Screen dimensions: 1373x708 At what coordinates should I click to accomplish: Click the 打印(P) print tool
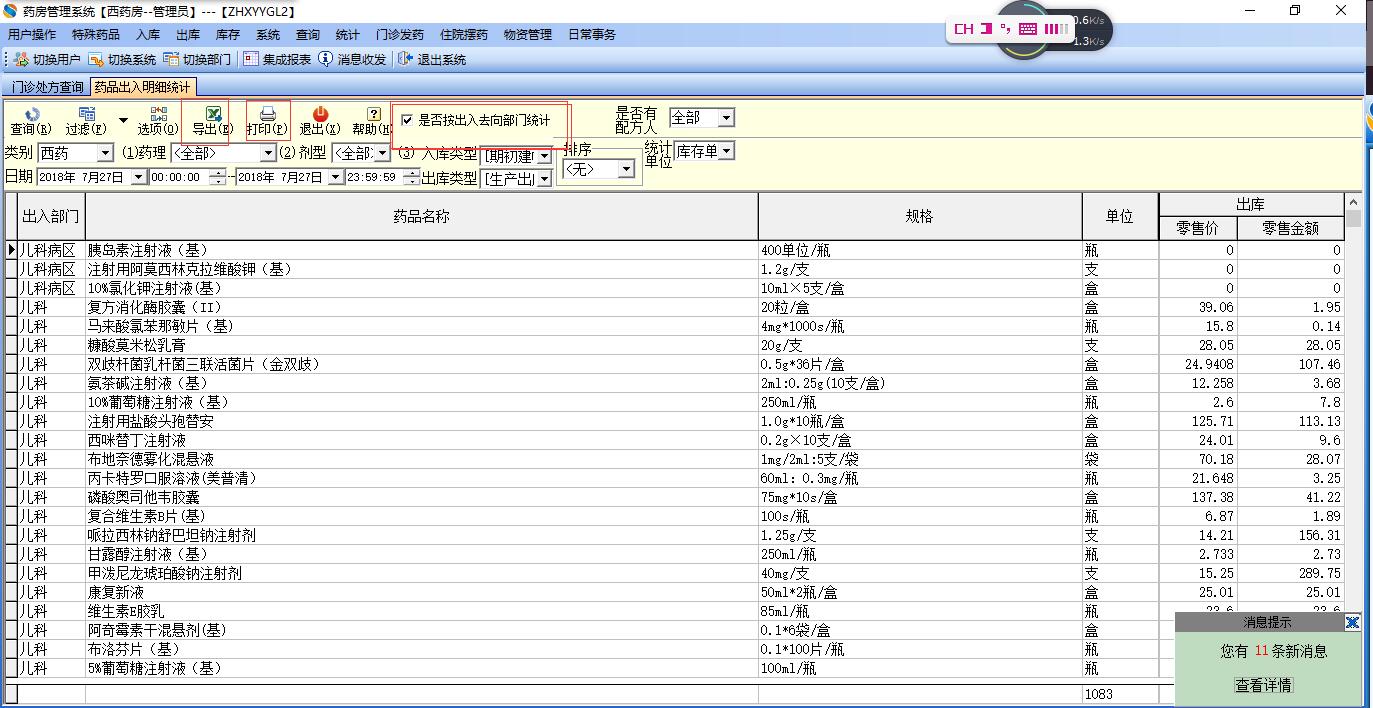[x=267, y=121]
